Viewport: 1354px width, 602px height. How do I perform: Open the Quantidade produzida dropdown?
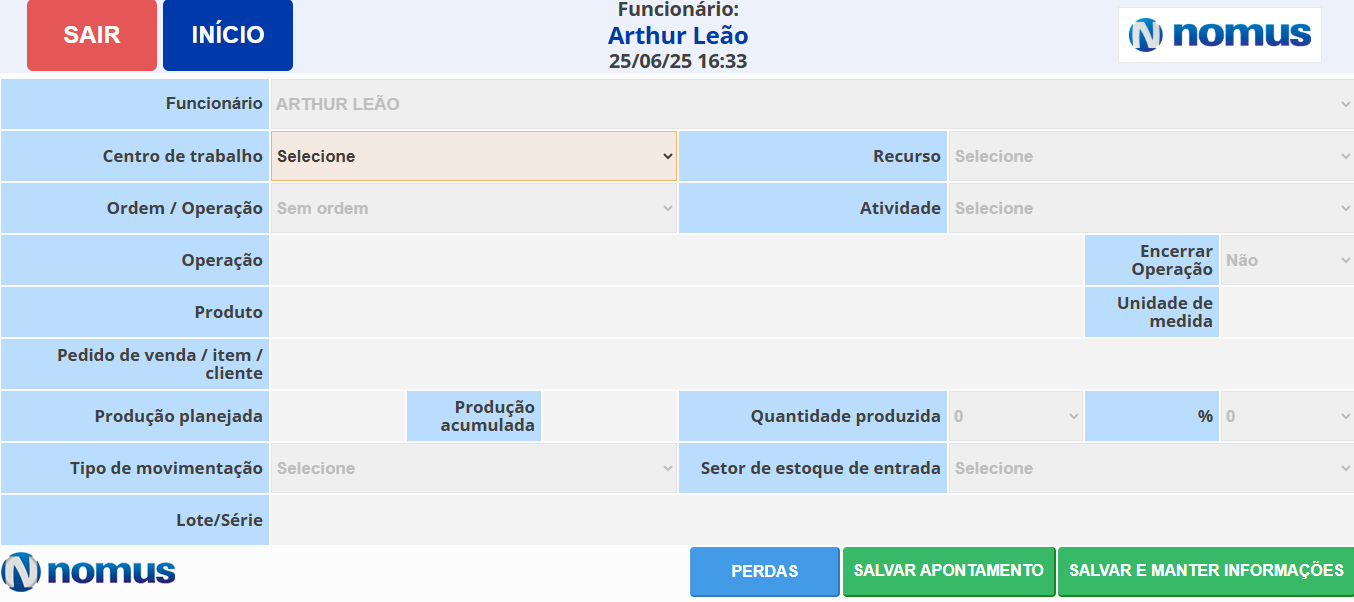click(1015, 416)
